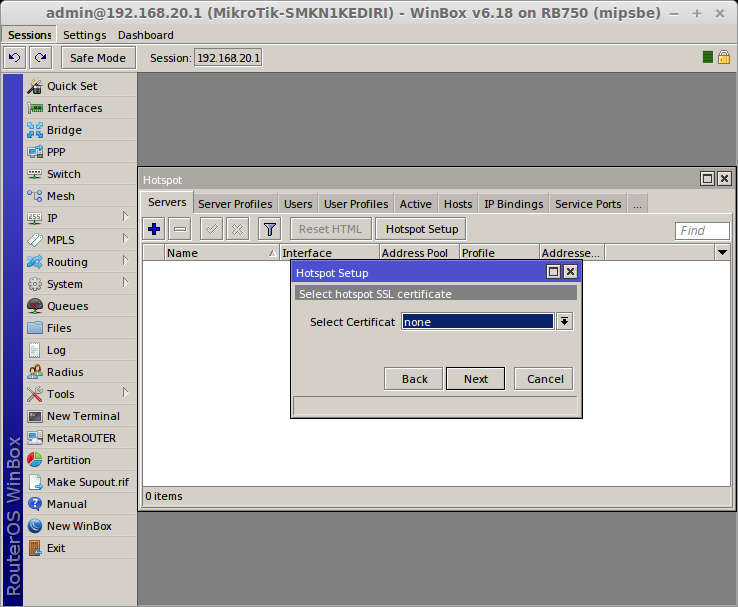Click Back in Hotspot Setup
The width and height of the screenshot is (738, 607).
tap(414, 379)
